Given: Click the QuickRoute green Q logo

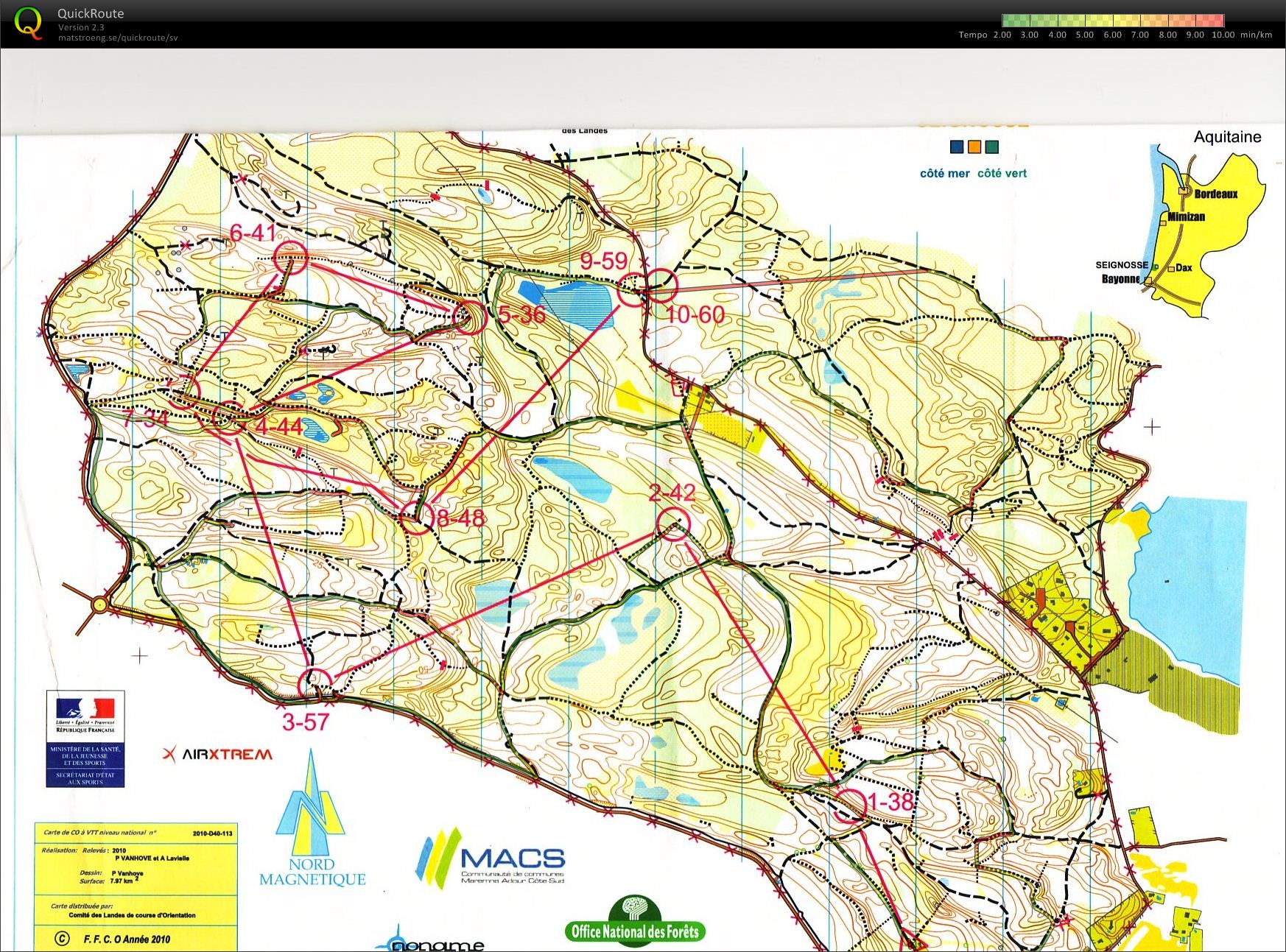Looking at the screenshot, I should pos(29,23).
